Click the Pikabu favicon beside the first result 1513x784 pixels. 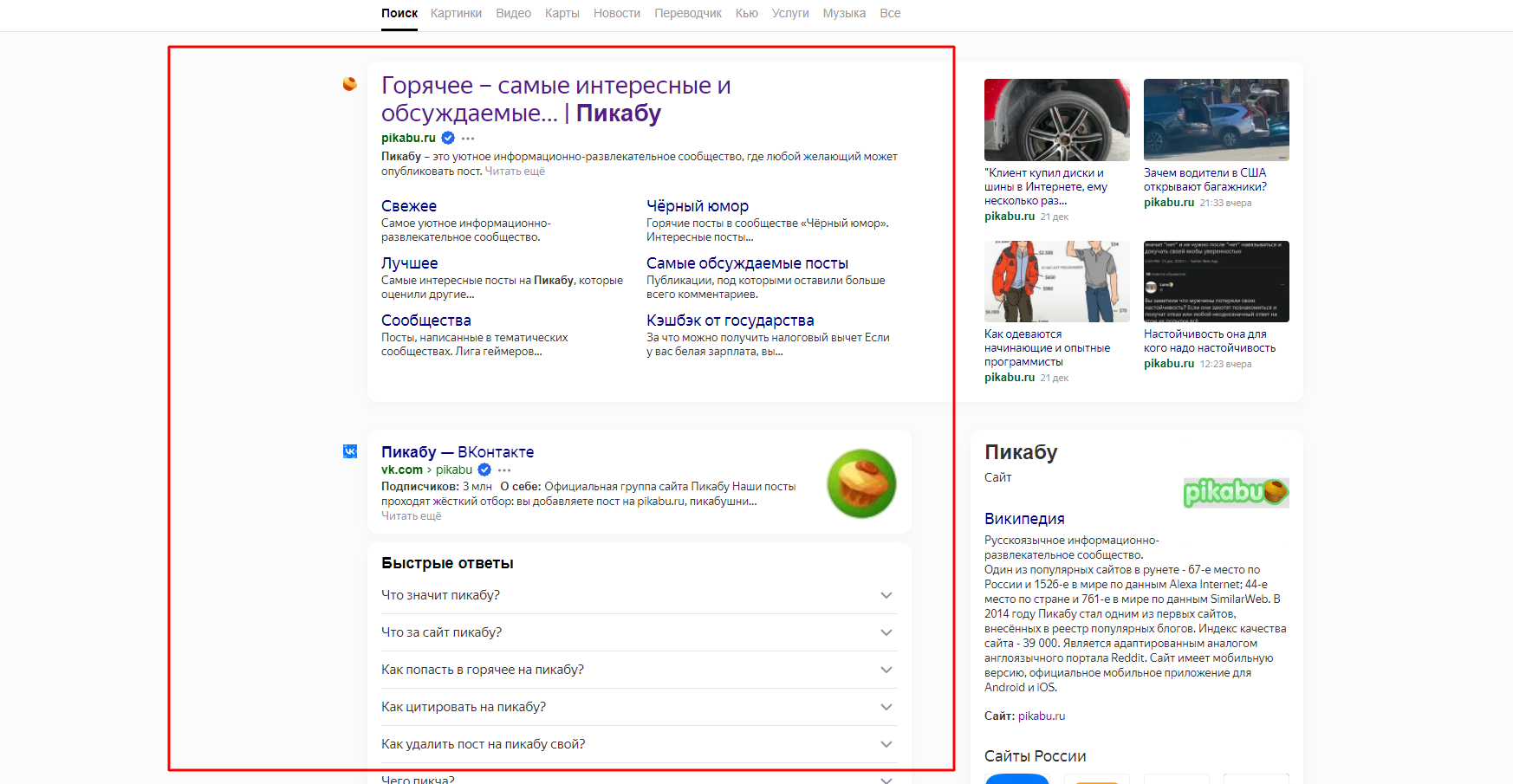click(350, 84)
